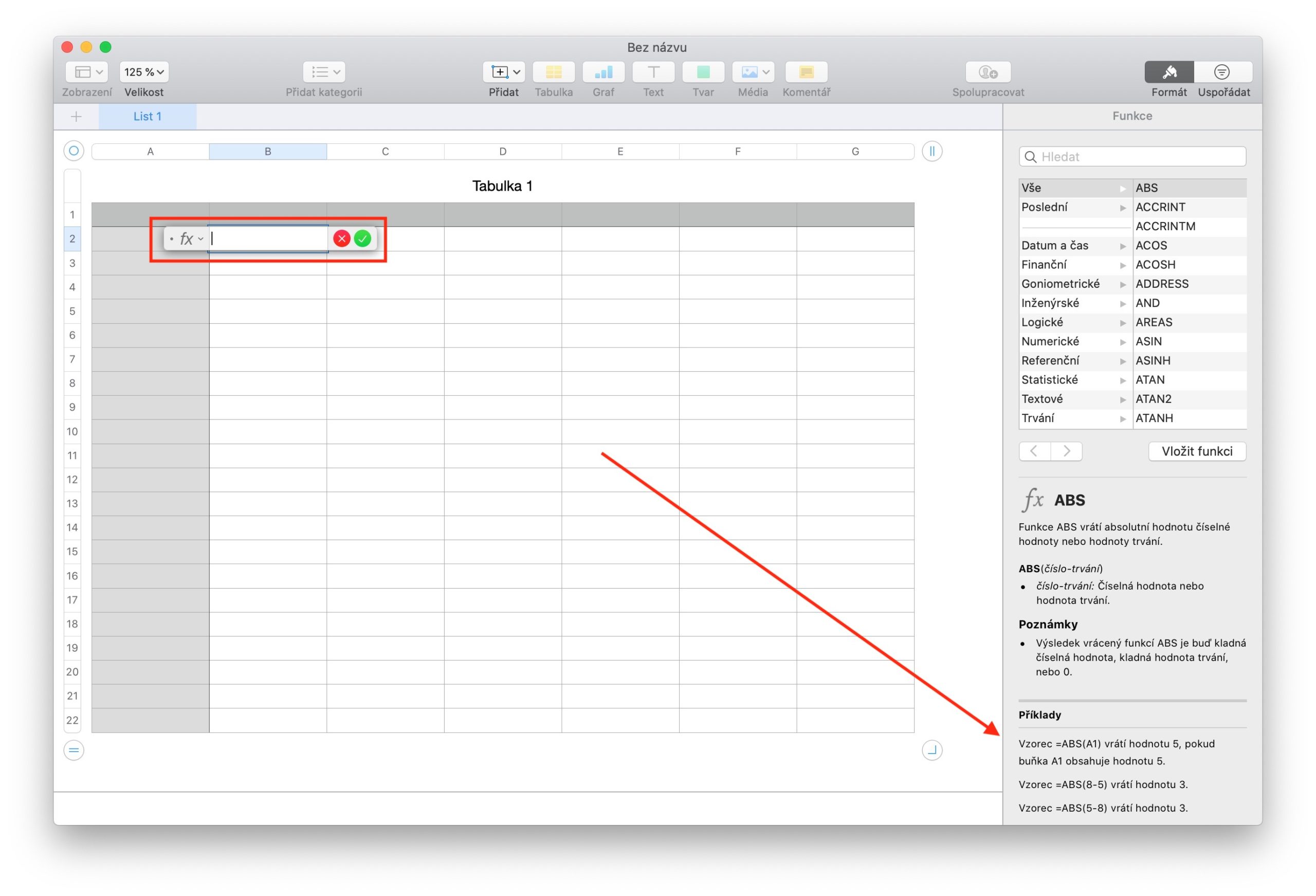Select the ACOS function
The height and width of the screenshot is (896, 1316).
pos(1190,246)
